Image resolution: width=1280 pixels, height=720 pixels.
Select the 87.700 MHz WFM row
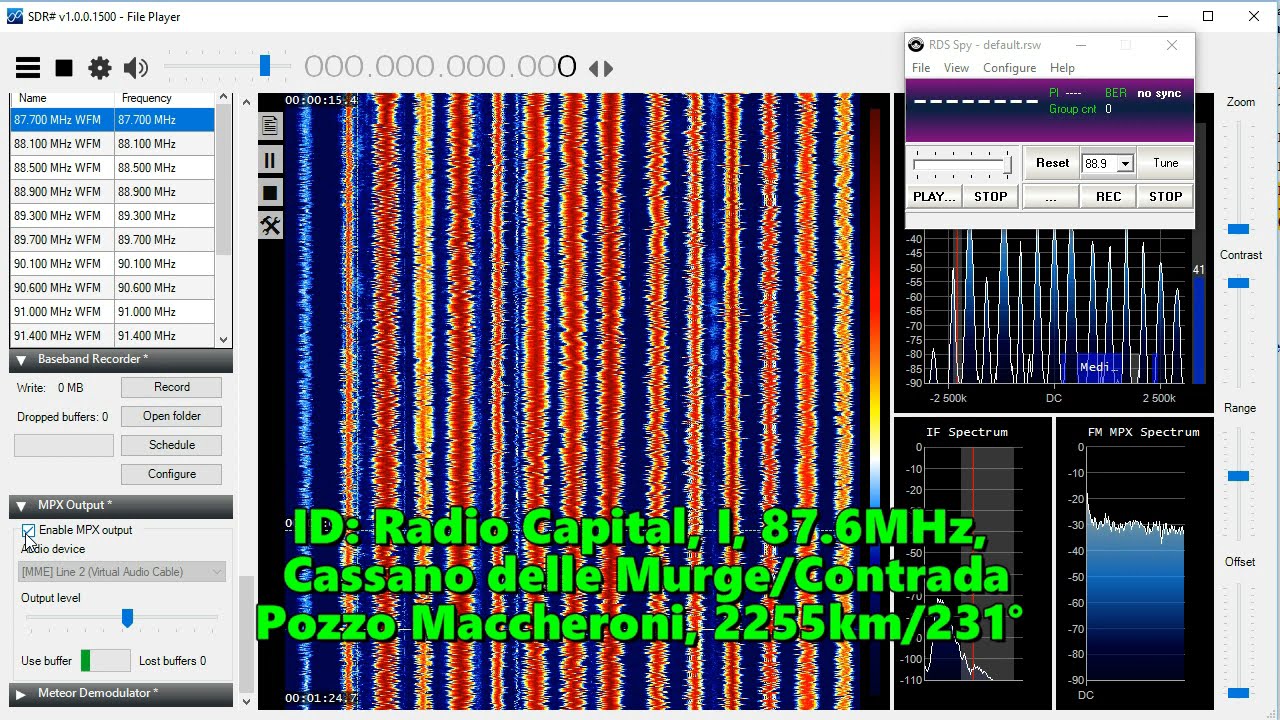point(113,120)
